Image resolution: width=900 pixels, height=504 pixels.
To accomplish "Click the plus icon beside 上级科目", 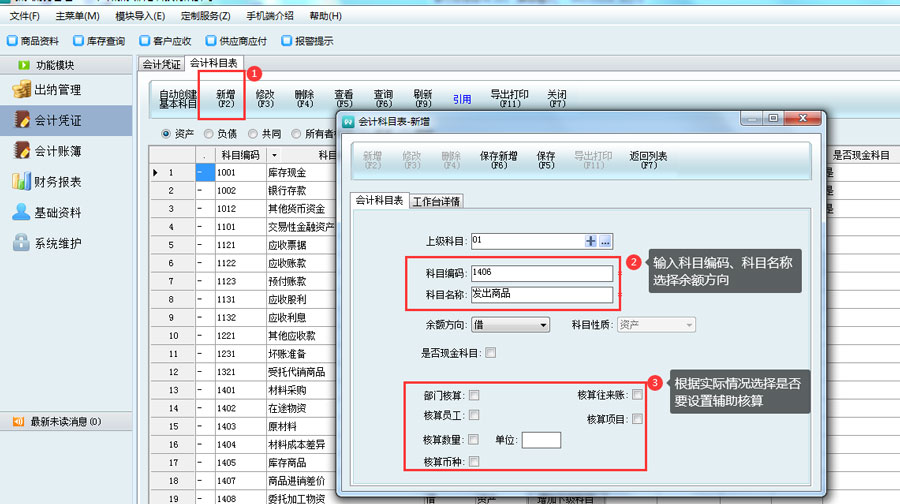I will [590, 241].
